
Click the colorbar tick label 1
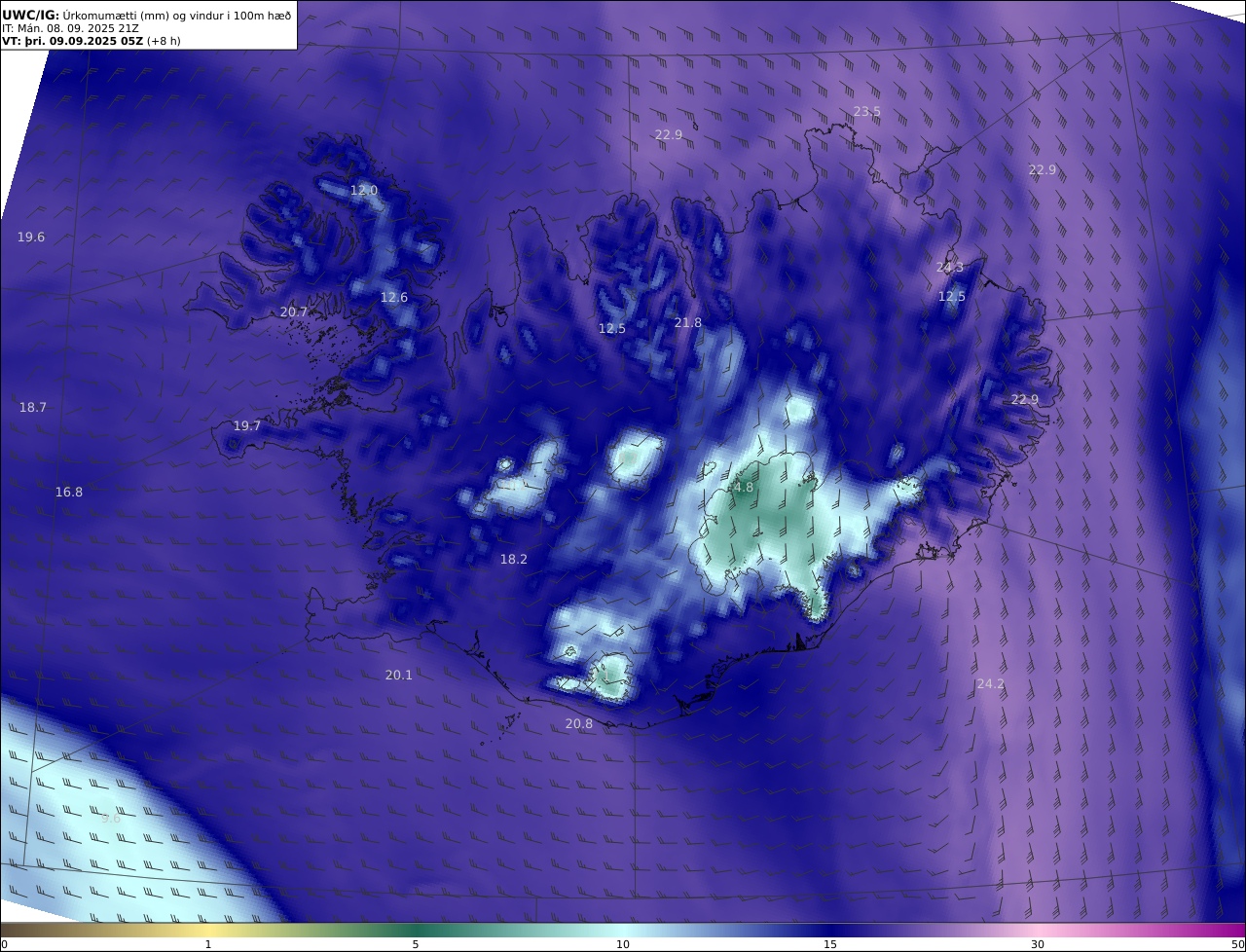208,944
